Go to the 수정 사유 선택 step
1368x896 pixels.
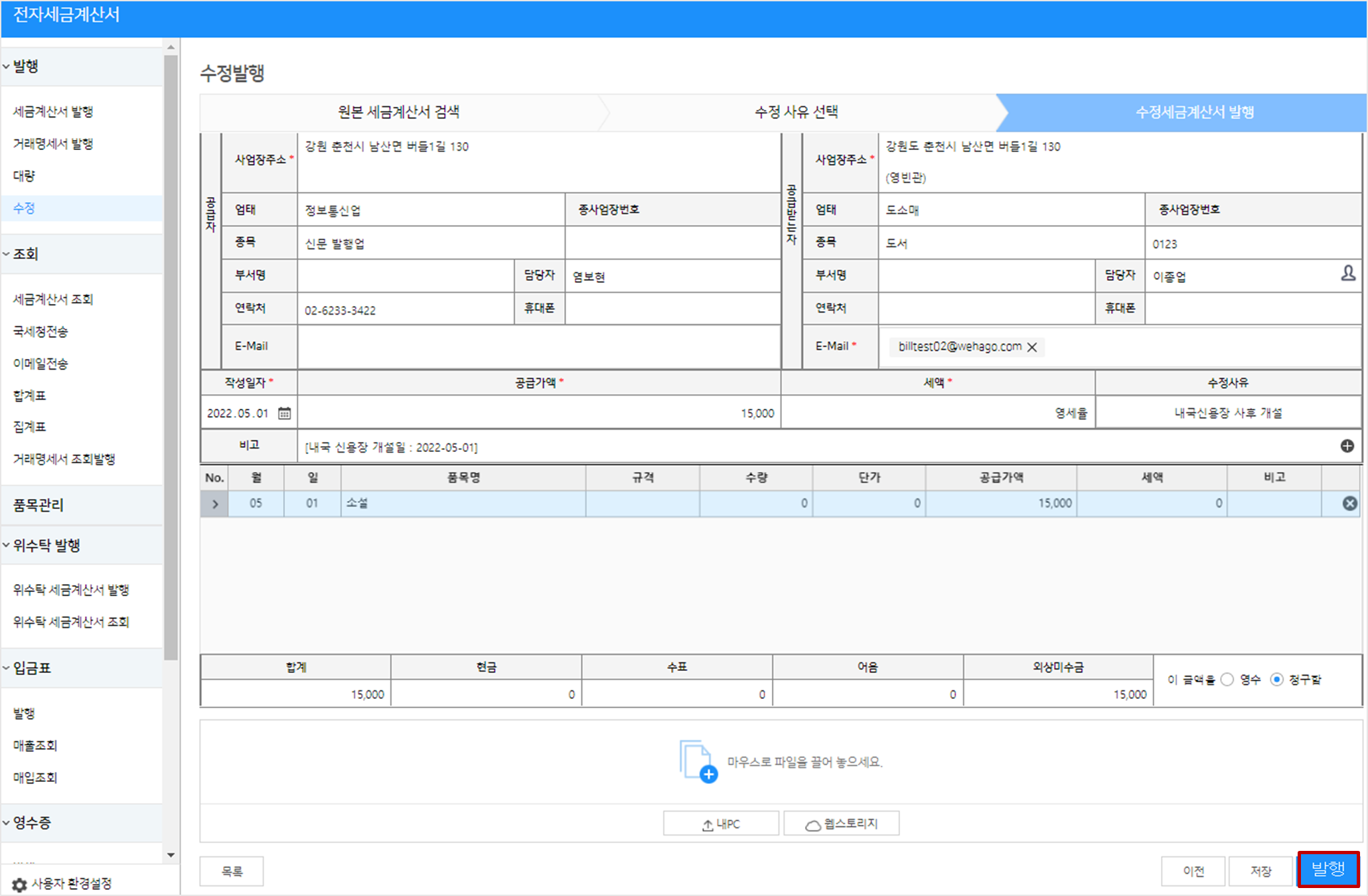(796, 112)
